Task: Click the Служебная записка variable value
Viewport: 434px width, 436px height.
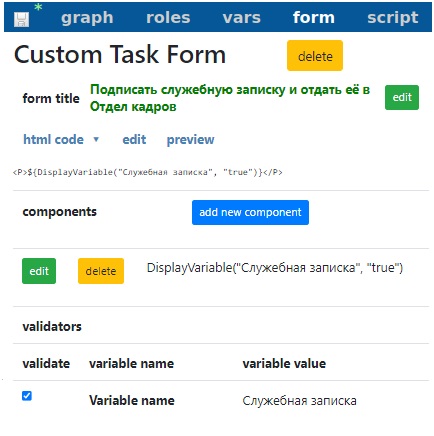Action: 299,401
